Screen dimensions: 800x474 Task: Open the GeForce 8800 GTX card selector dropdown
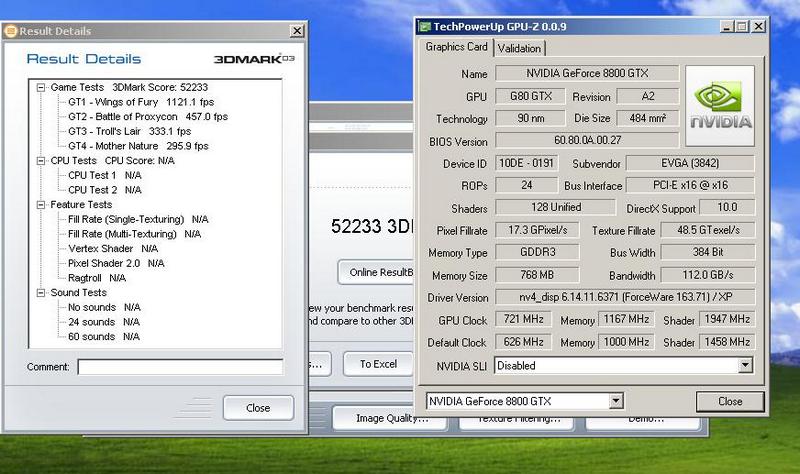tap(616, 401)
